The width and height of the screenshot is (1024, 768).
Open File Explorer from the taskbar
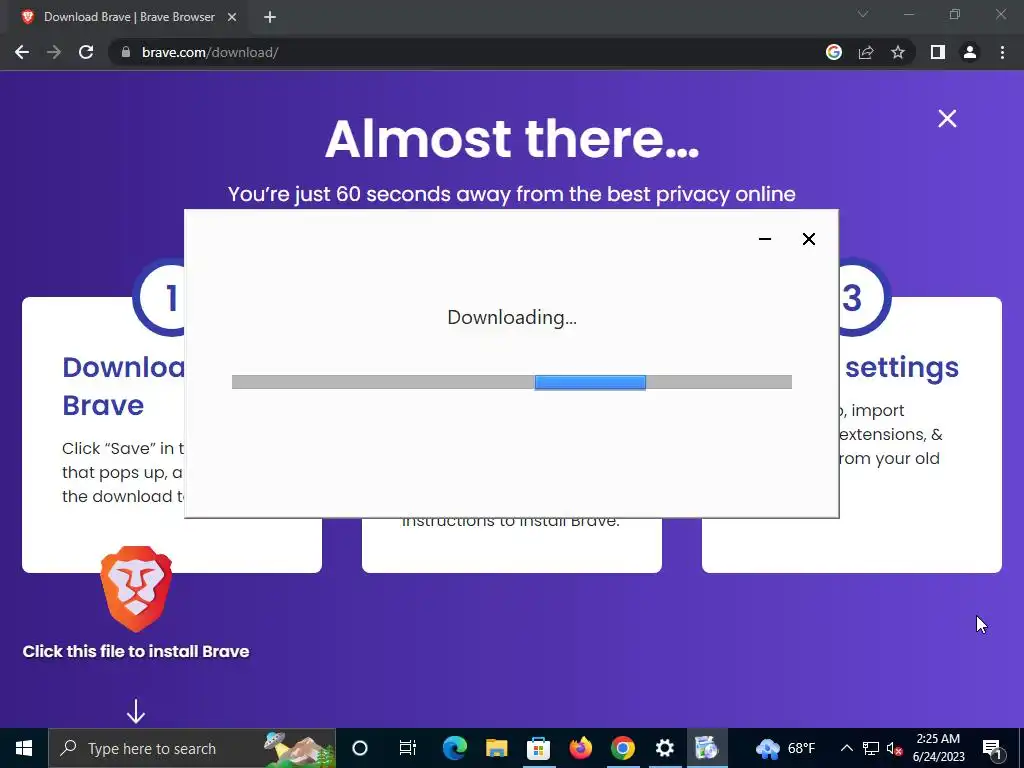tap(496, 748)
